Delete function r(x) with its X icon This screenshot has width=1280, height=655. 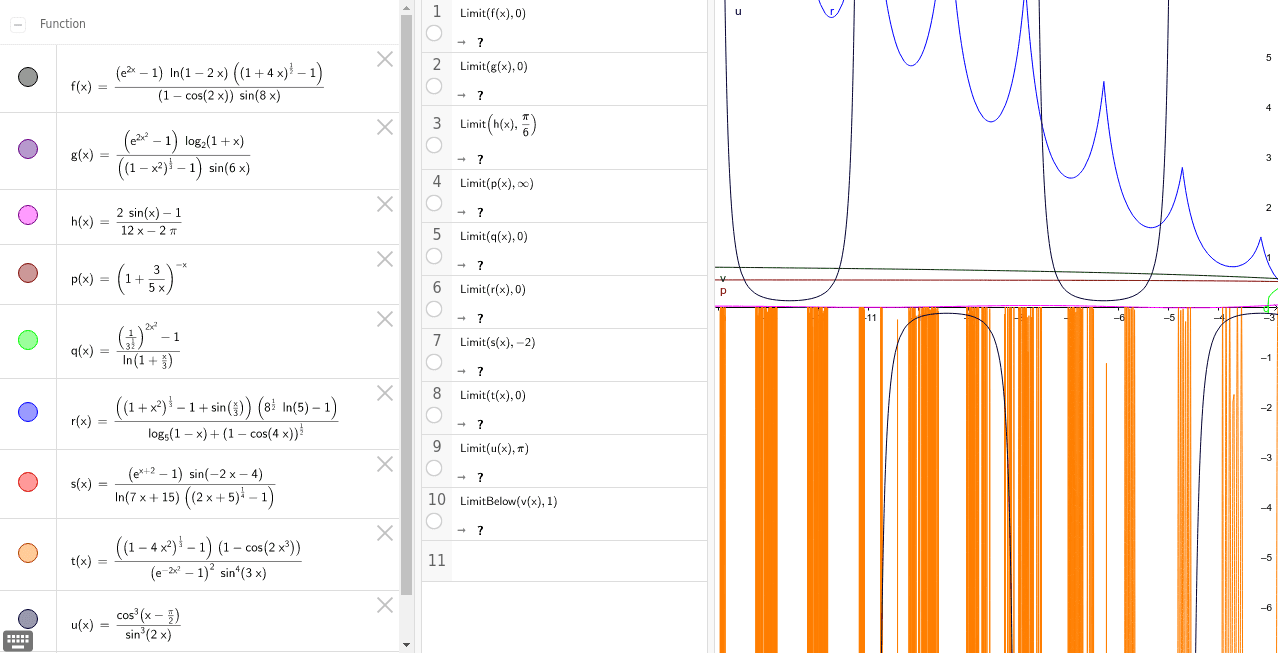385,393
